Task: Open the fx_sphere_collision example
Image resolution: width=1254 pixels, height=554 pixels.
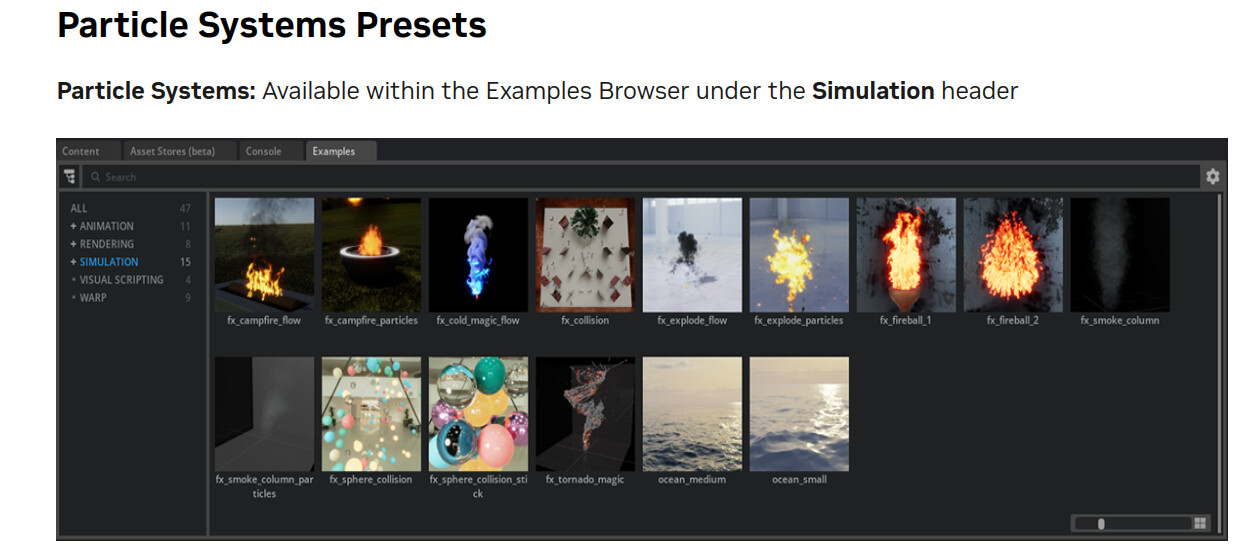Action: pyautogui.click(x=371, y=414)
